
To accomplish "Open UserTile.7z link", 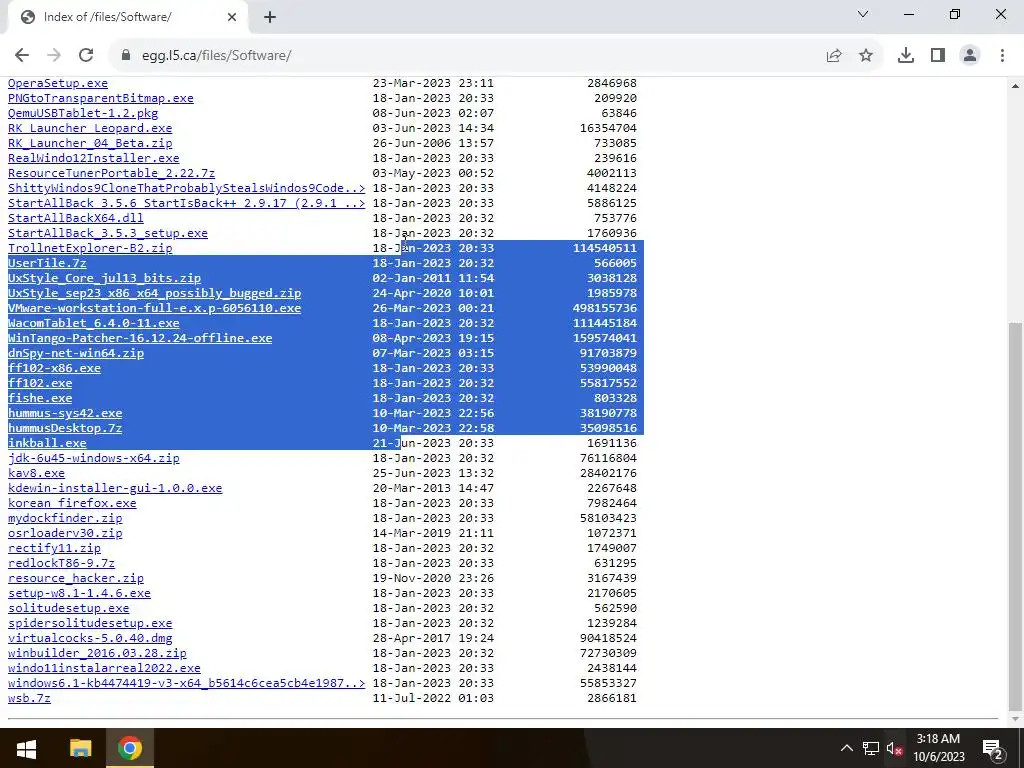I will click(x=47, y=263).
